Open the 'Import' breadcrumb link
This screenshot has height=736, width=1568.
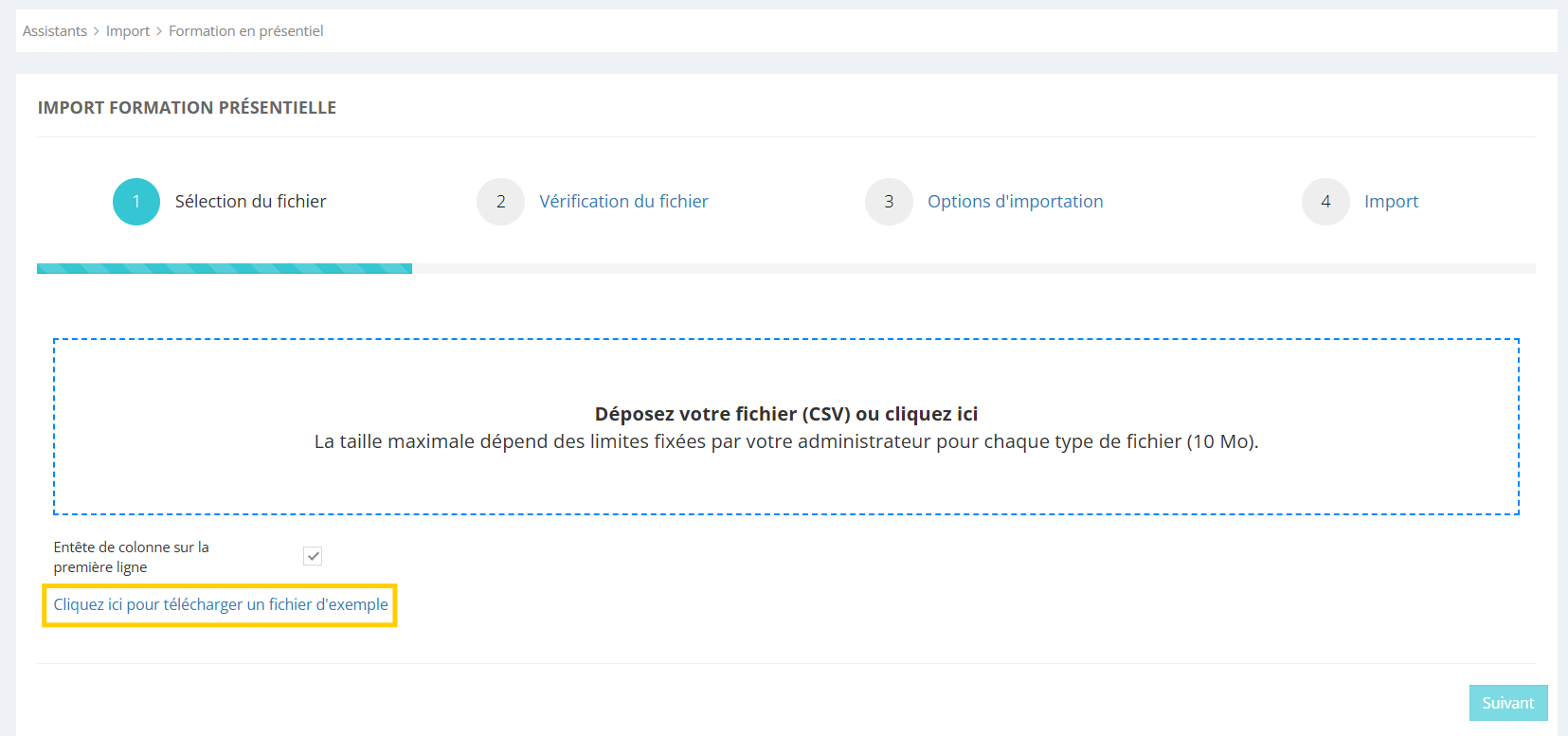pyautogui.click(x=128, y=31)
